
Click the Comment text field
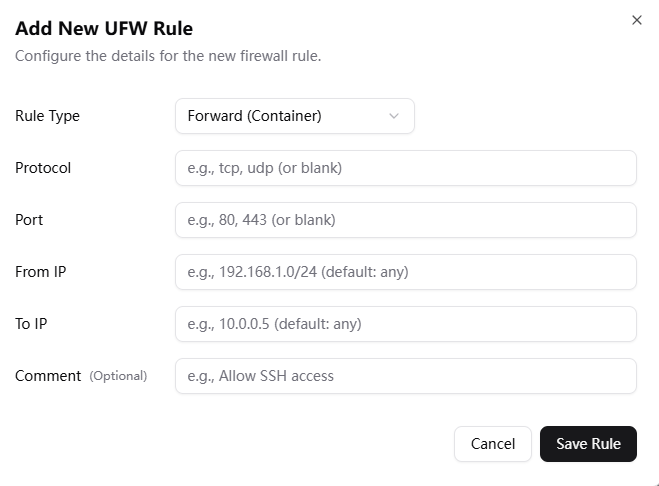405,376
